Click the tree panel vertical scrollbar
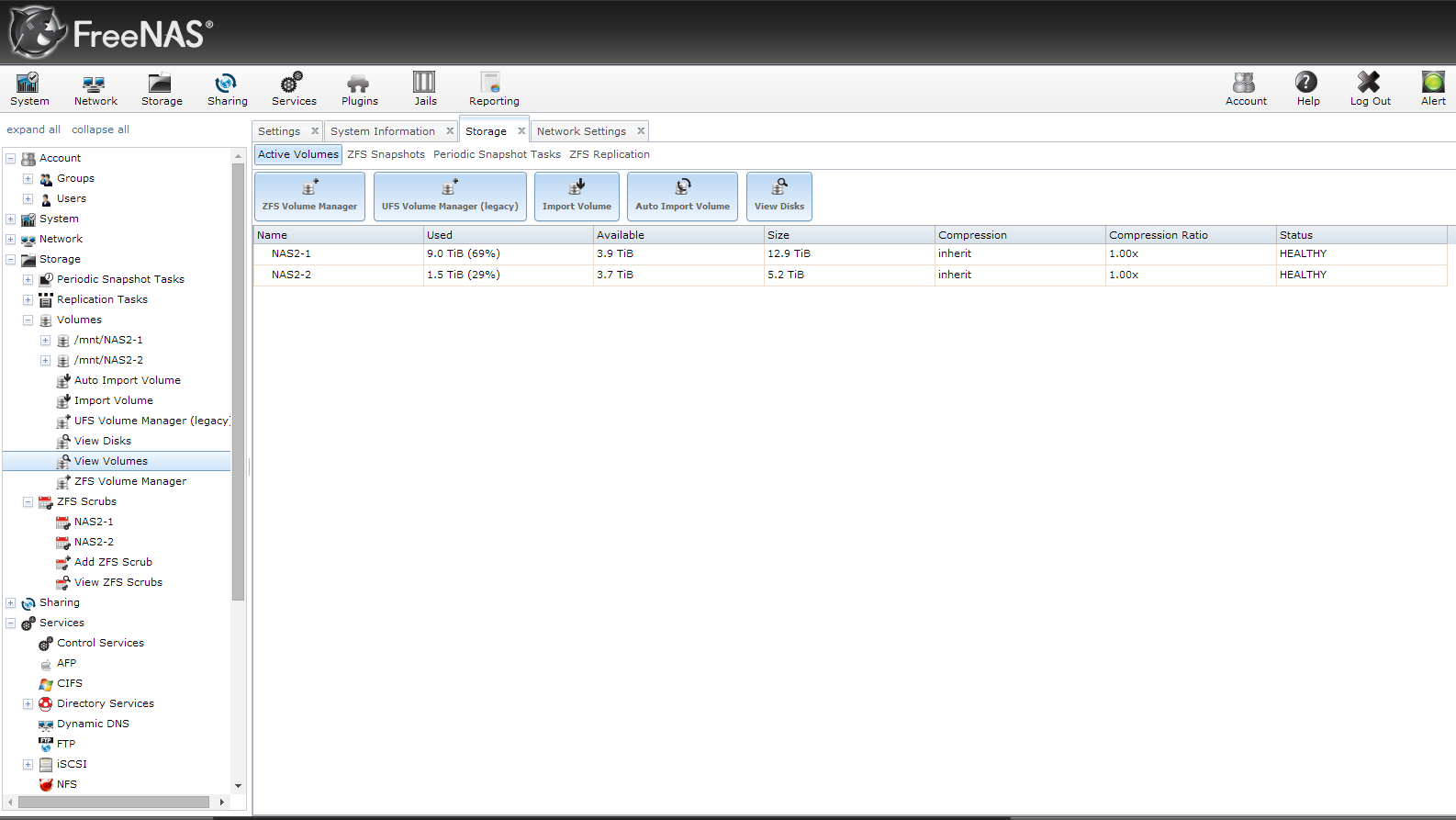This screenshot has height=820, width=1456. [x=239, y=381]
